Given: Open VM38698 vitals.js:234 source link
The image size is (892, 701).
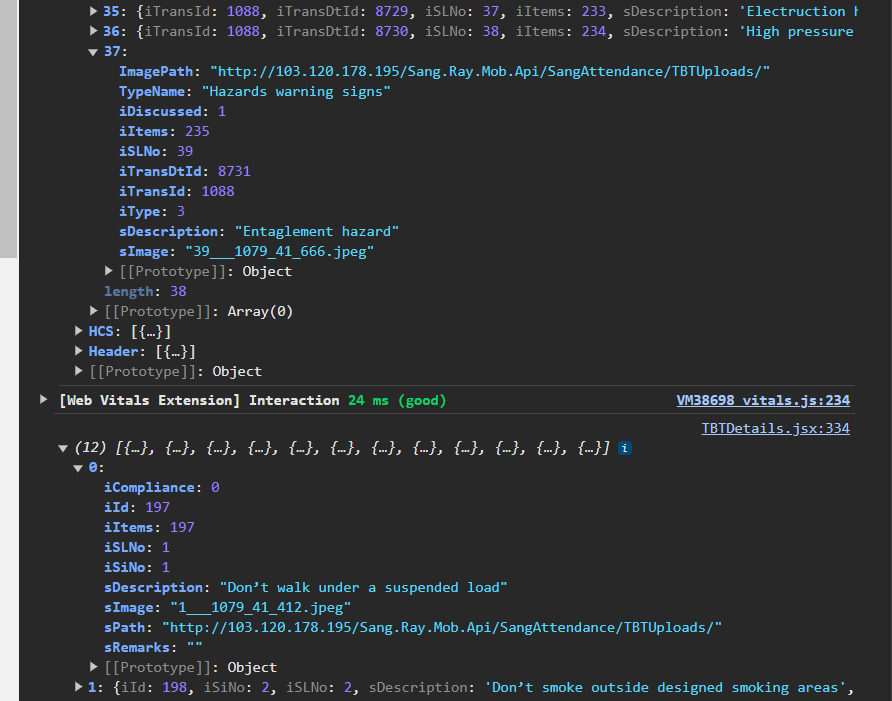Looking at the screenshot, I should pyautogui.click(x=762, y=400).
